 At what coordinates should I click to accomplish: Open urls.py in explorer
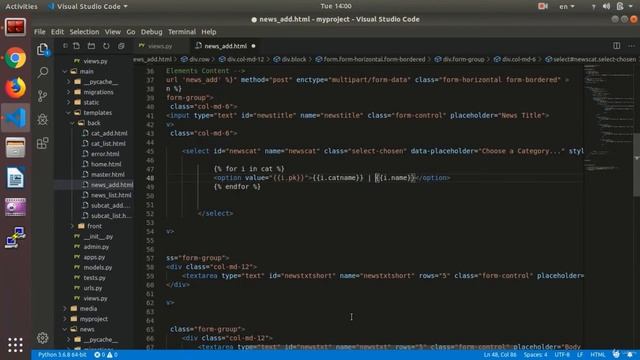tap(93, 288)
